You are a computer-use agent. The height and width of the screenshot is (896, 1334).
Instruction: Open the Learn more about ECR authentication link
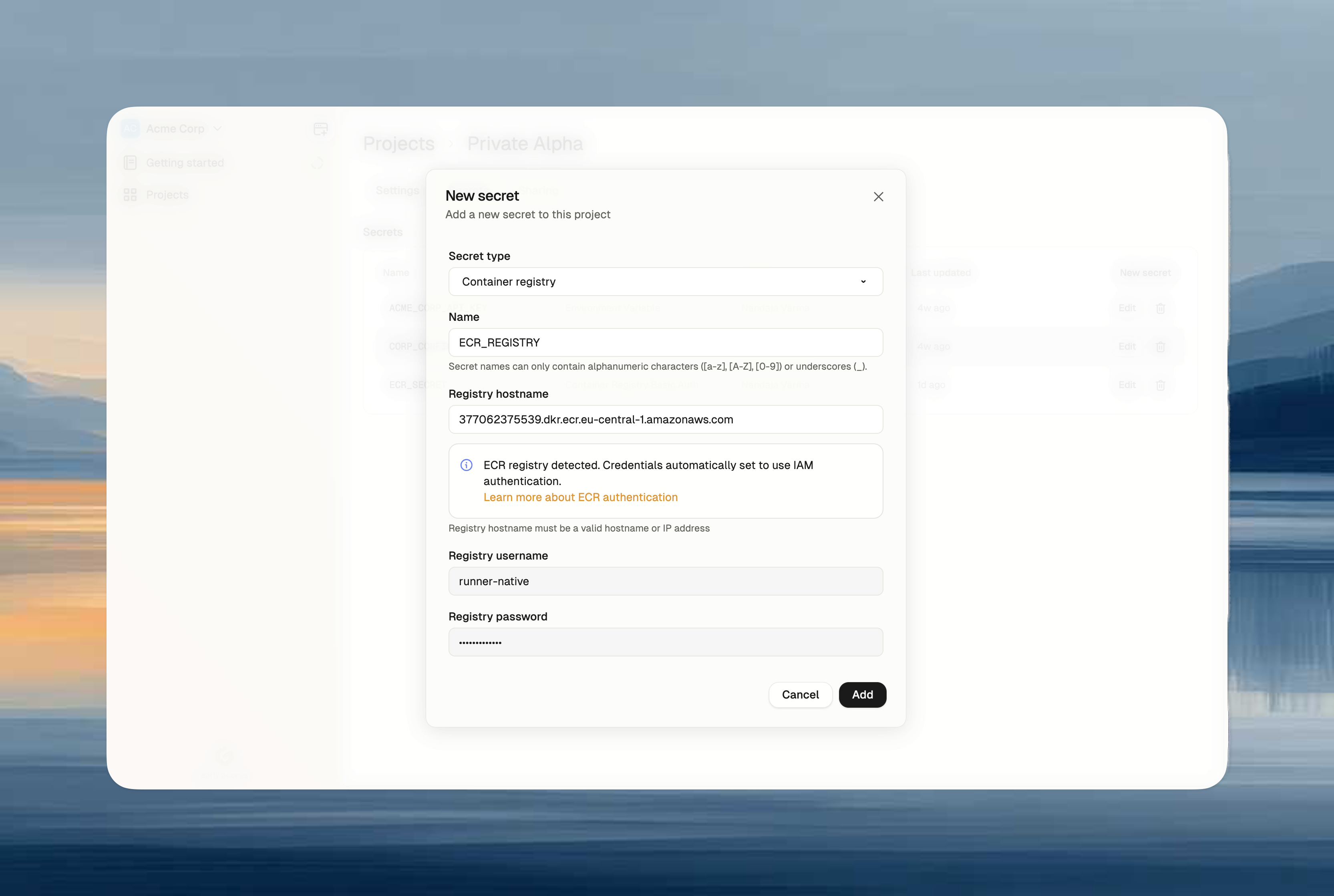tap(580, 497)
